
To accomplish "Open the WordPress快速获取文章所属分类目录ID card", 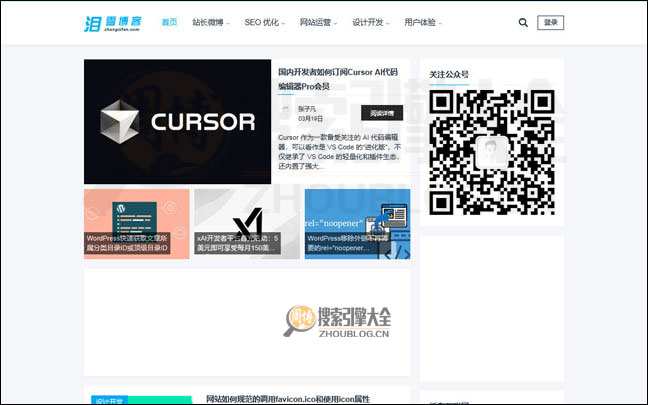I will point(136,224).
